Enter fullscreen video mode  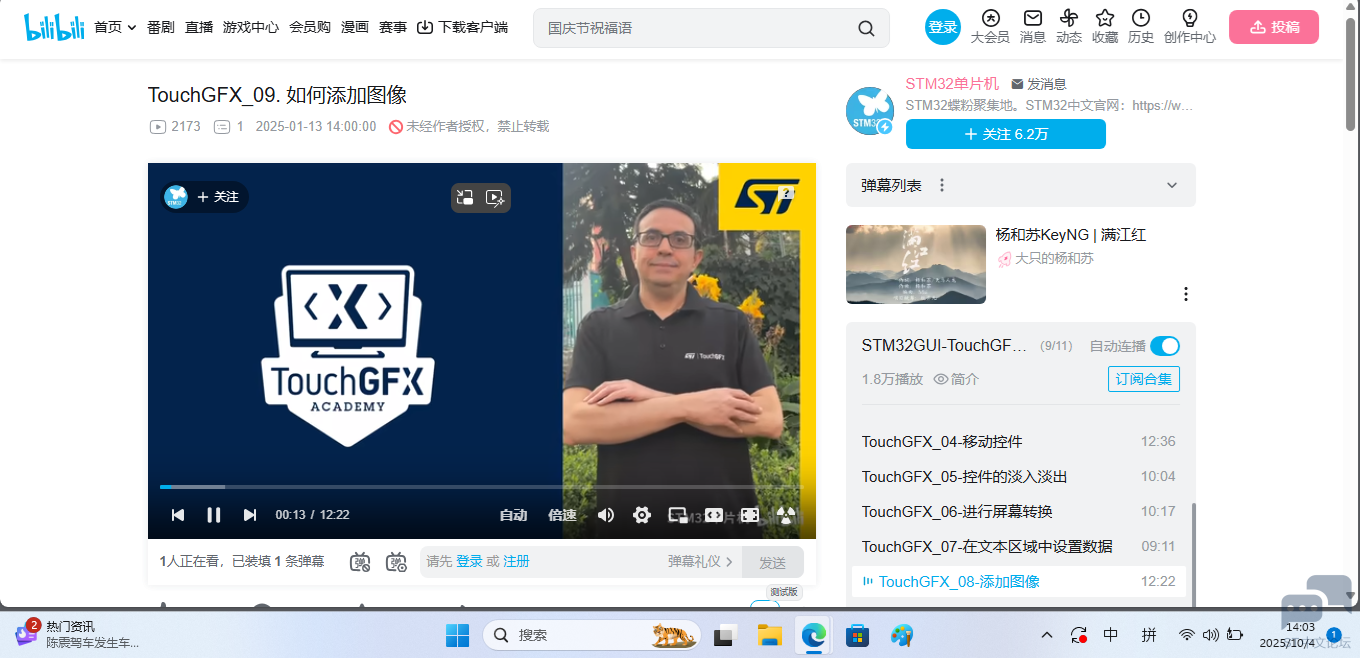click(750, 515)
